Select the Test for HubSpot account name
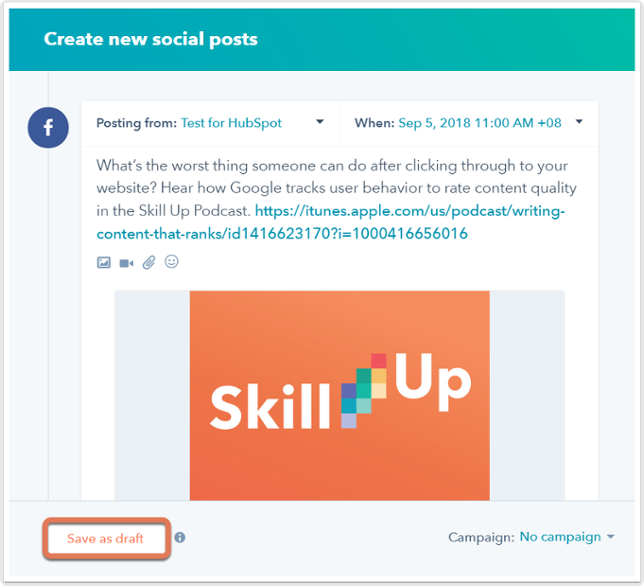 coord(231,123)
